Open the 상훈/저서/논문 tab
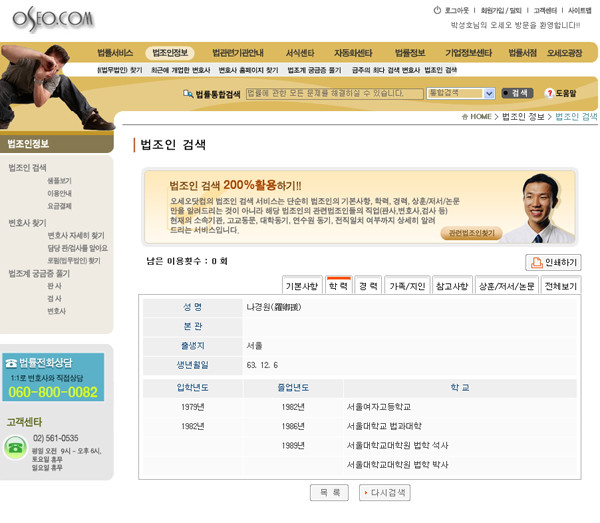Viewport: 600px width, 523px height. point(506,286)
